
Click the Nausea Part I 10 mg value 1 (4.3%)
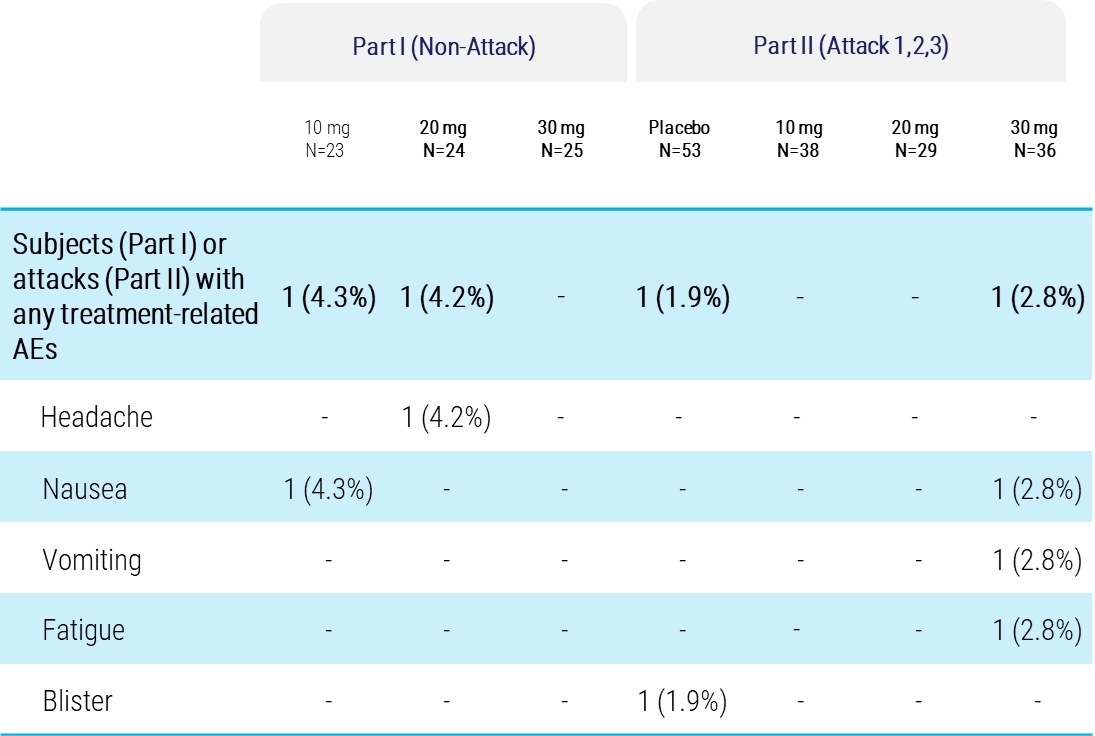(x=328, y=489)
